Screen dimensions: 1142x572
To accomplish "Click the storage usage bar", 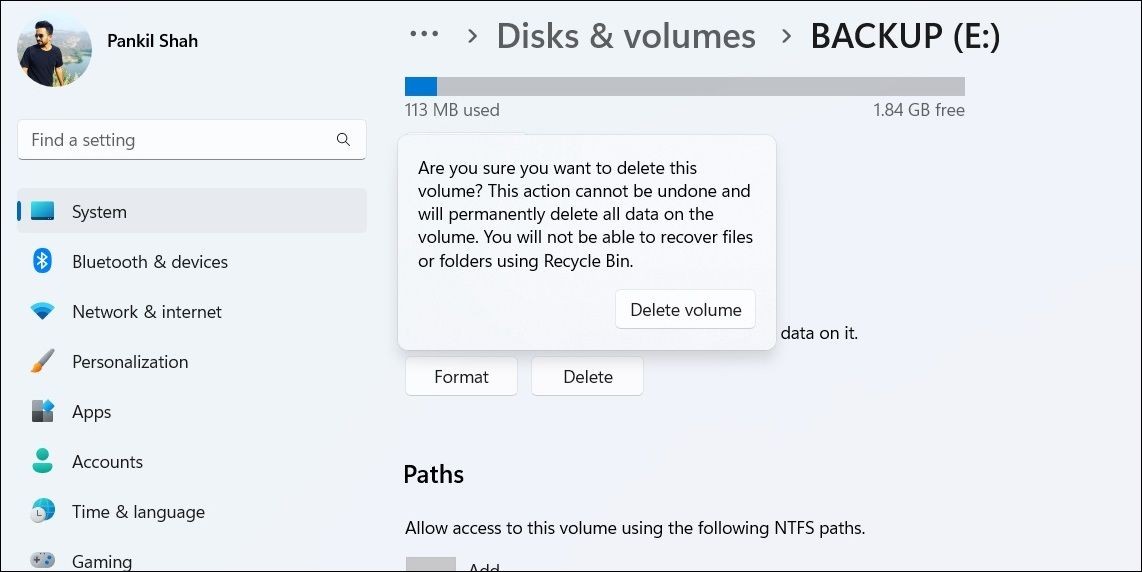I will coord(685,86).
